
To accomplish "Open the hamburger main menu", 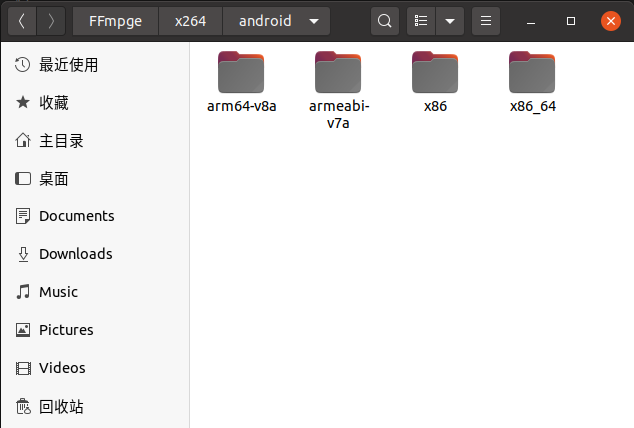I will pos(486,20).
